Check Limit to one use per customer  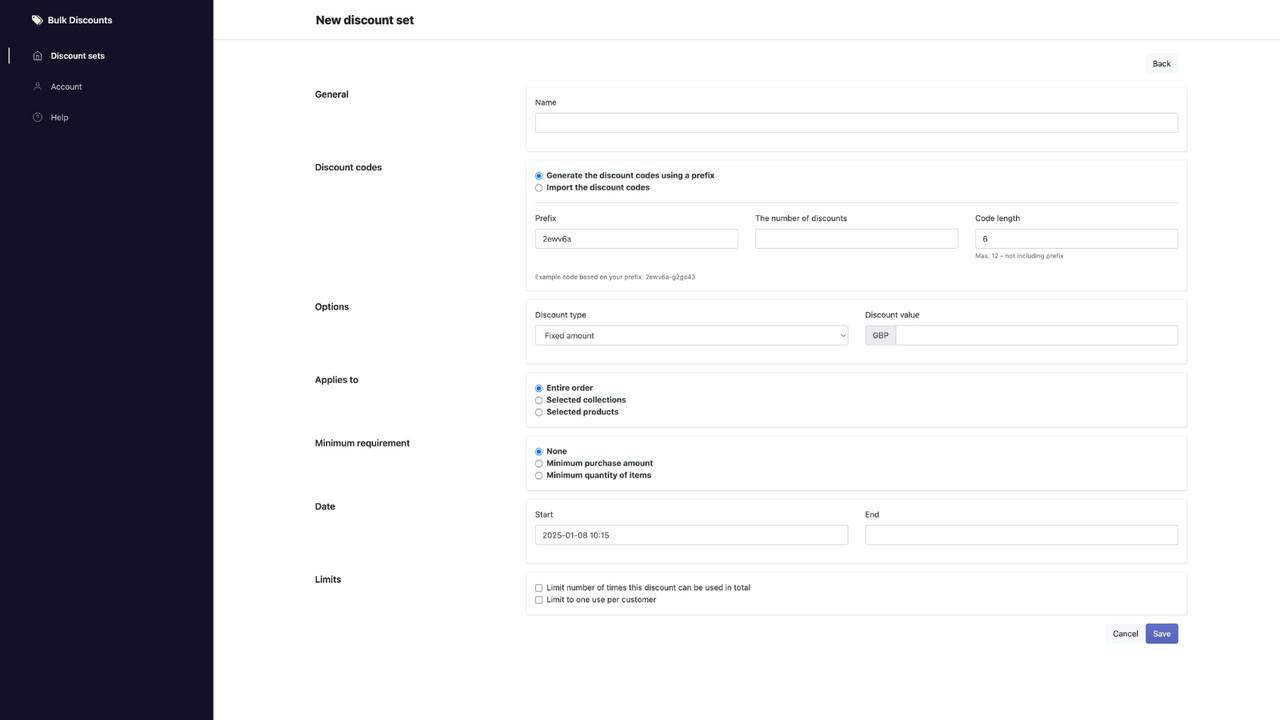pos(538,600)
